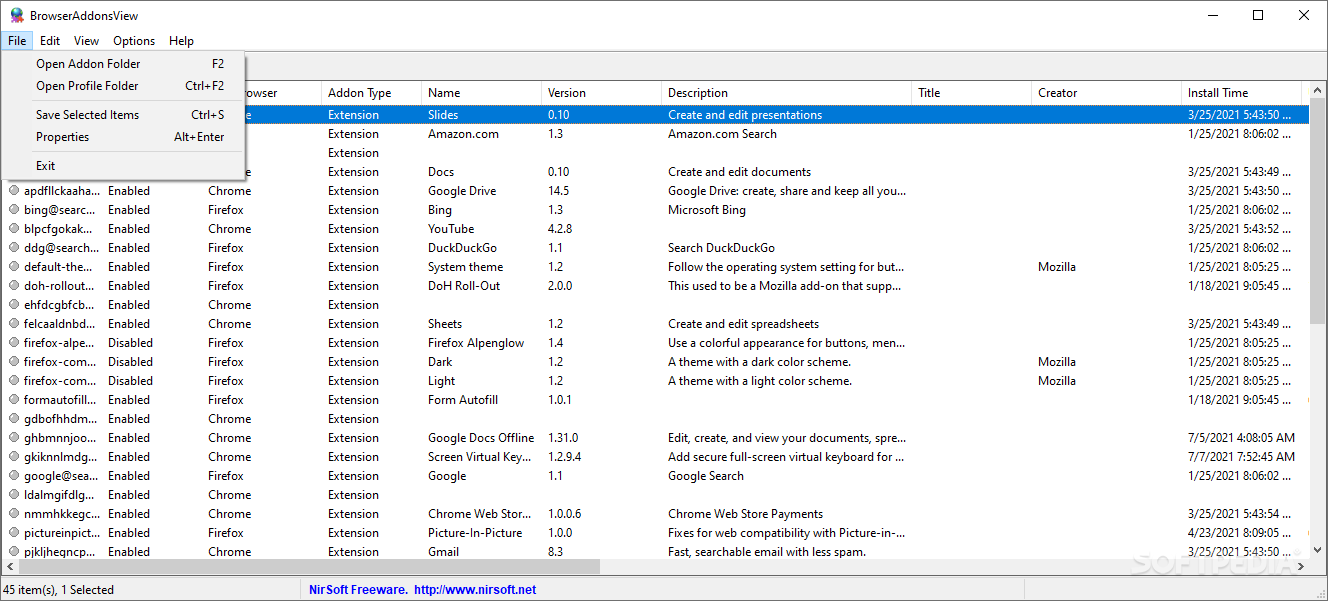Image resolution: width=1328 pixels, height=601 pixels.
Task: Close the File menu via File
Action: tap(17, 41)
